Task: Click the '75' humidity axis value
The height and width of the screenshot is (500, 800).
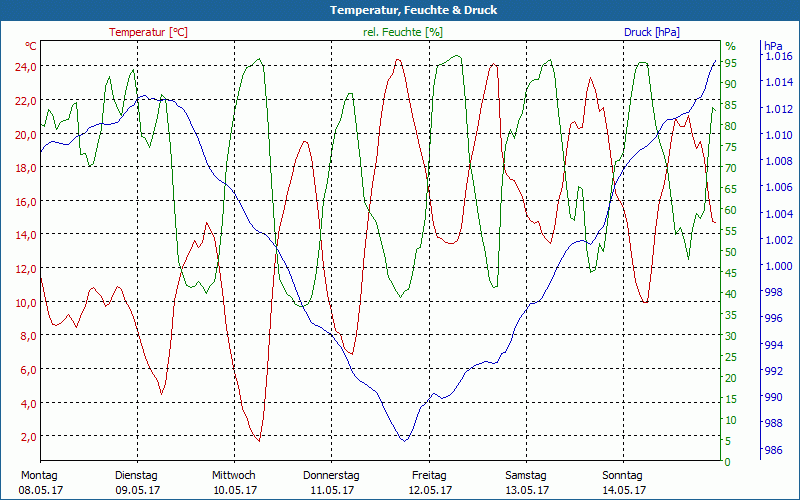Action: click(x=731, y=147)
